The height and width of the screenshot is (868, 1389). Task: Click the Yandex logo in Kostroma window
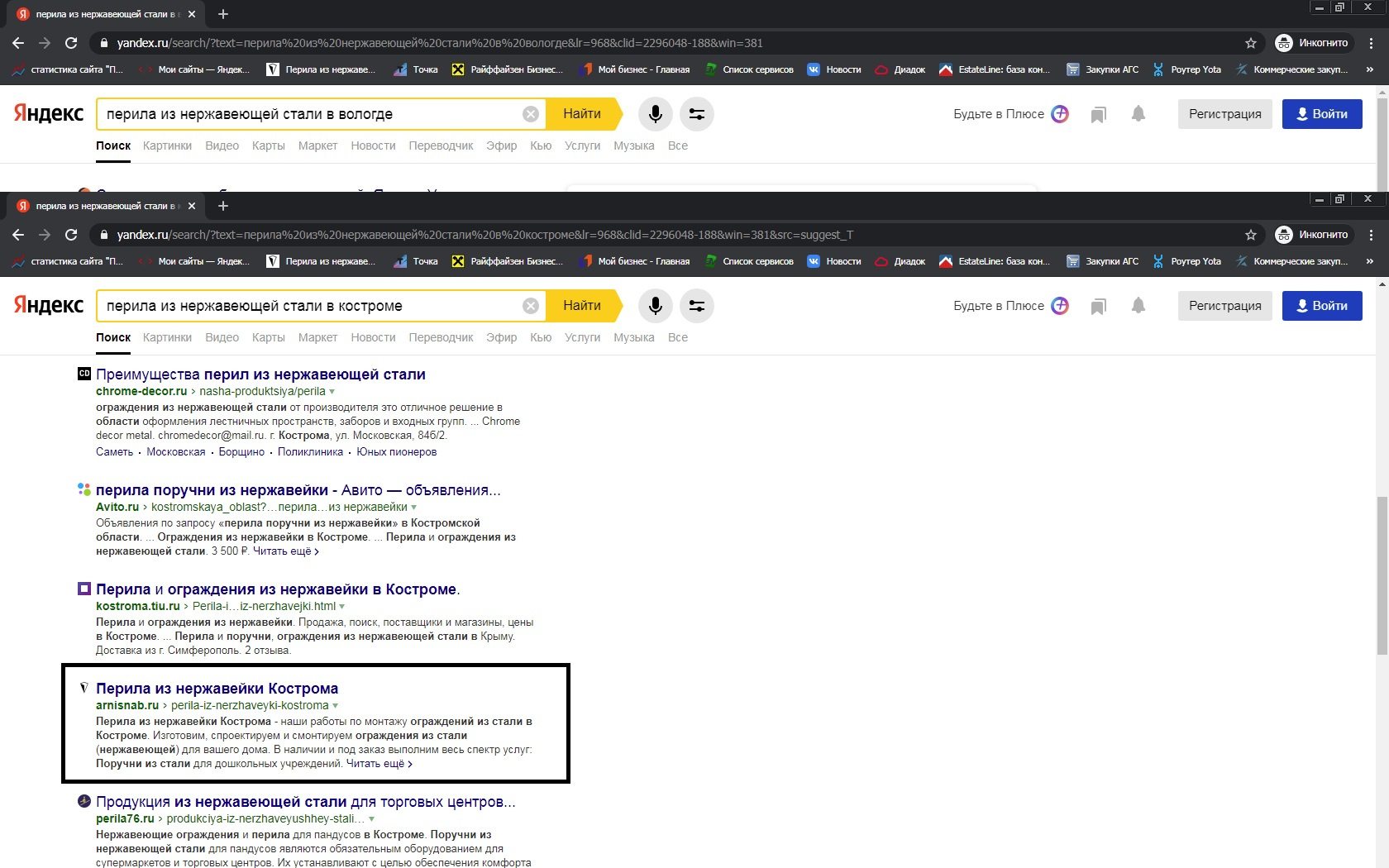click(x=49, y=305)
